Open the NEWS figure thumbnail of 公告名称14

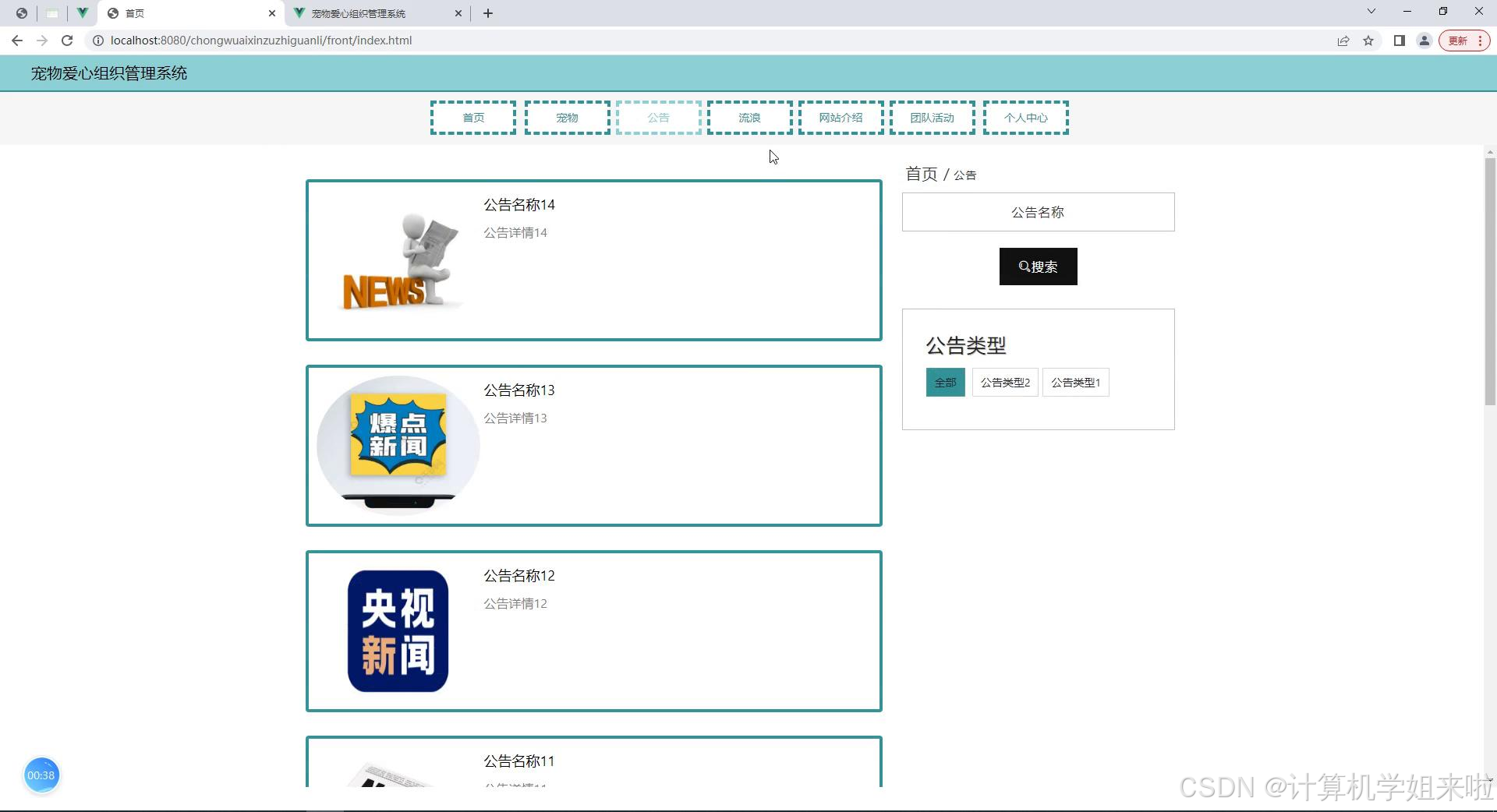point(398,260)
